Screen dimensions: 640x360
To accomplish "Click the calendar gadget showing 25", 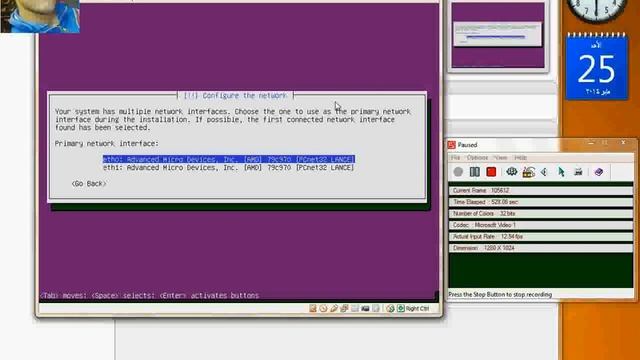I will point(597,67).
